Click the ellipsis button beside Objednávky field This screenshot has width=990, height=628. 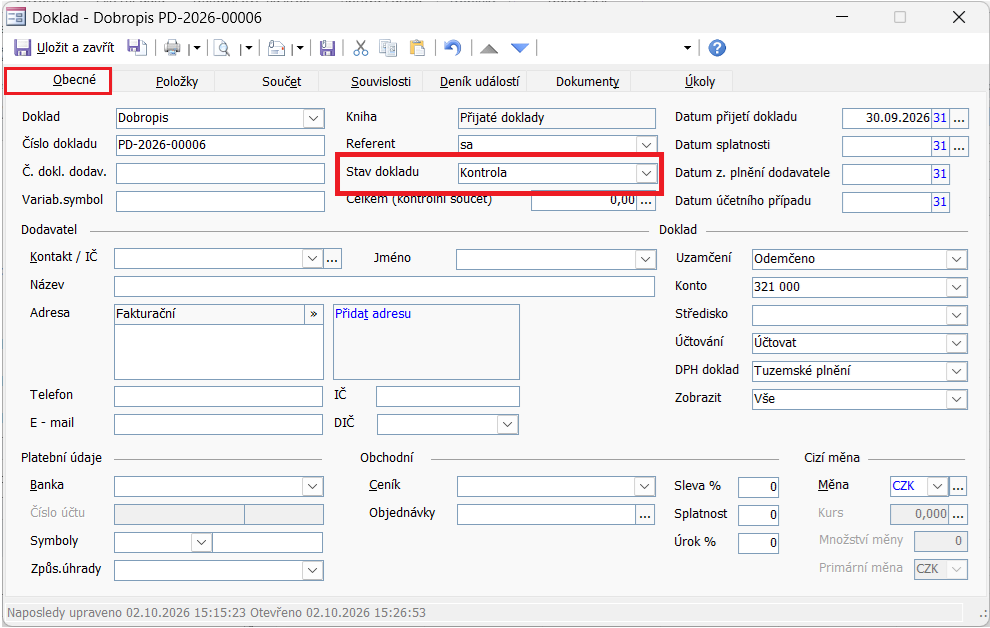645,515
